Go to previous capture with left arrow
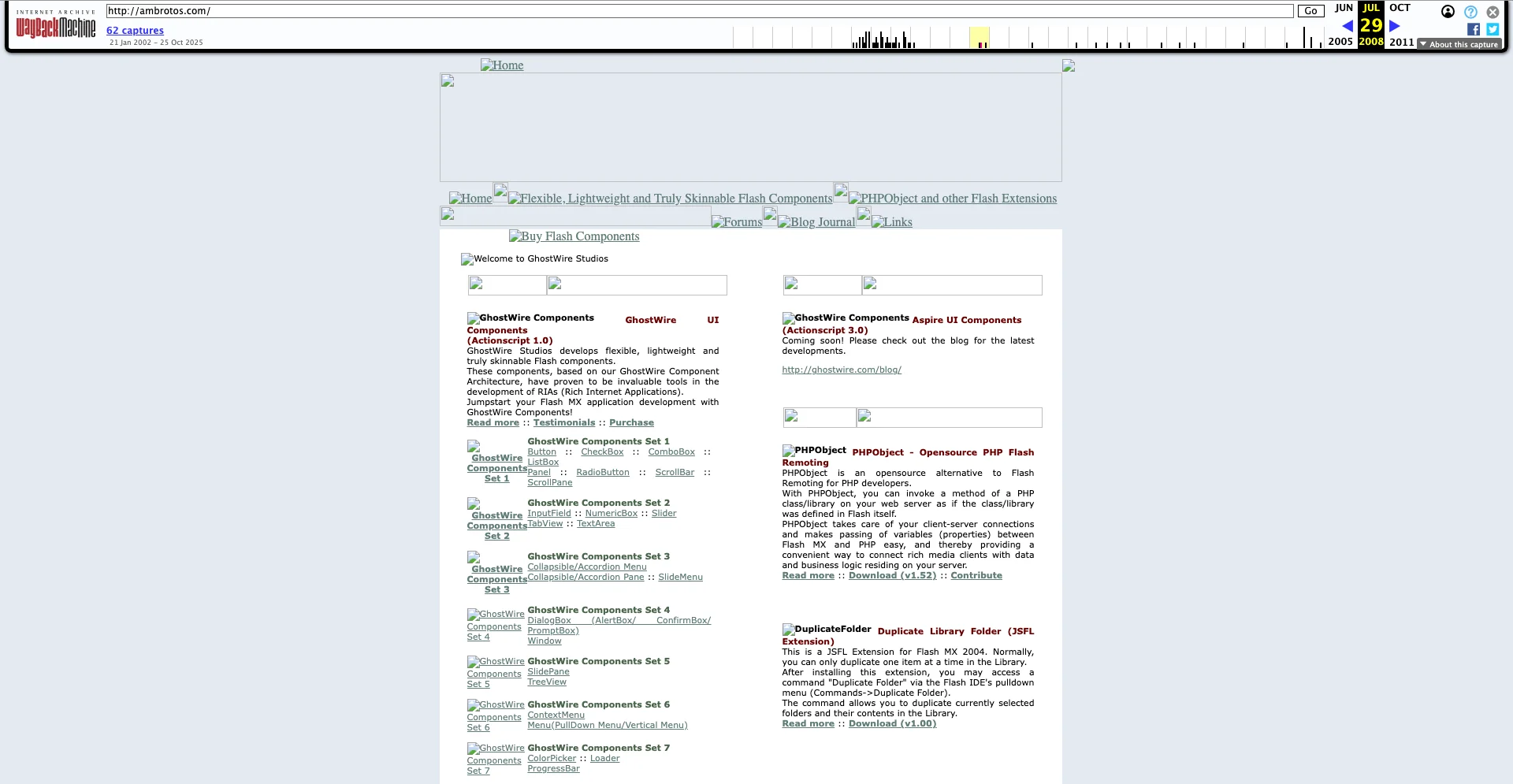Viewport: 1513px width, 784px height. (x=1347, y=26)
